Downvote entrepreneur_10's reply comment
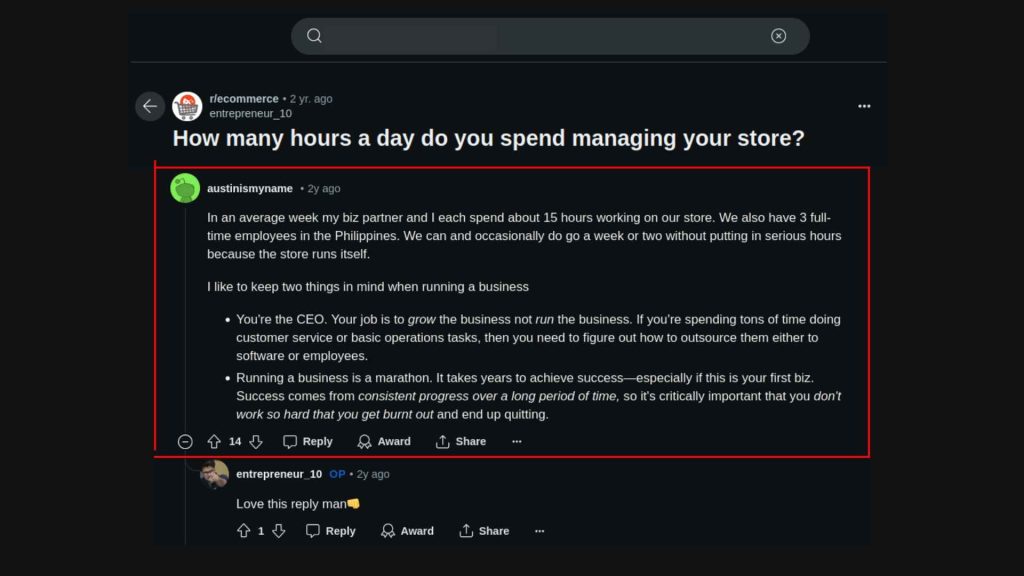1024x576 pixels. coord(279,531)
